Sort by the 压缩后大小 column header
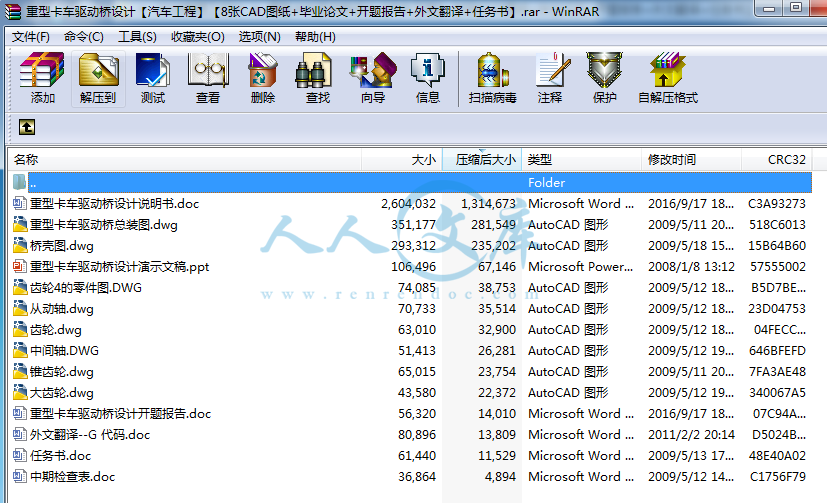827x503 pixels. 482,160
